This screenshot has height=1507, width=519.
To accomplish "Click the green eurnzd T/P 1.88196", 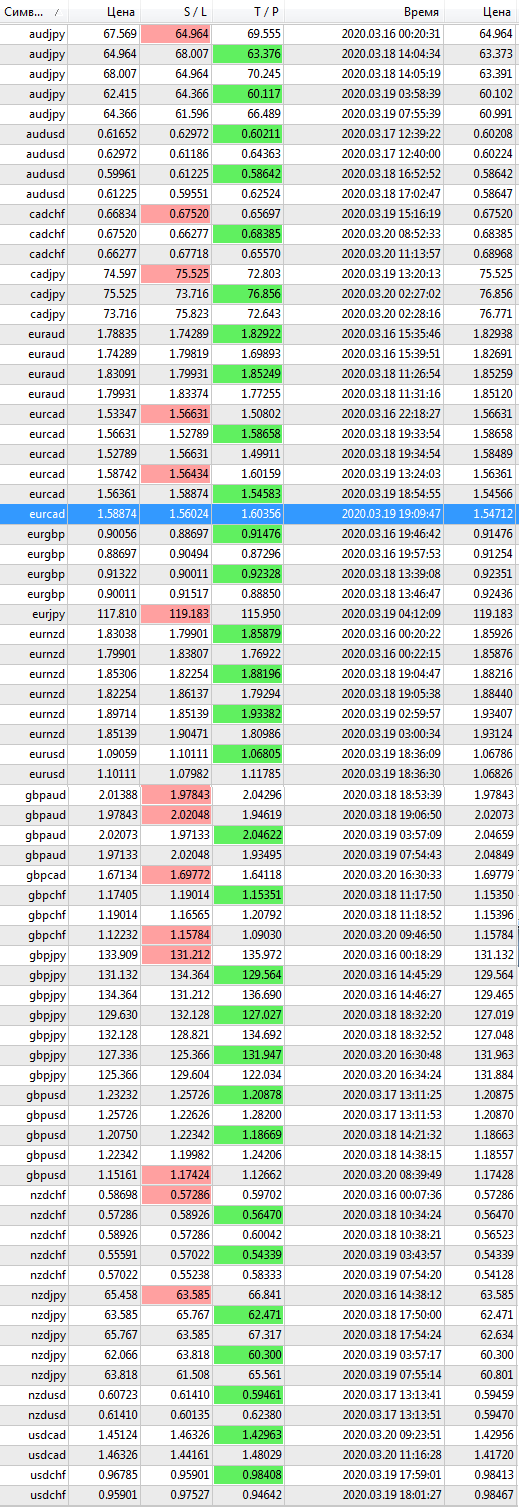I will pyautogui.click(x=249, y=674).
